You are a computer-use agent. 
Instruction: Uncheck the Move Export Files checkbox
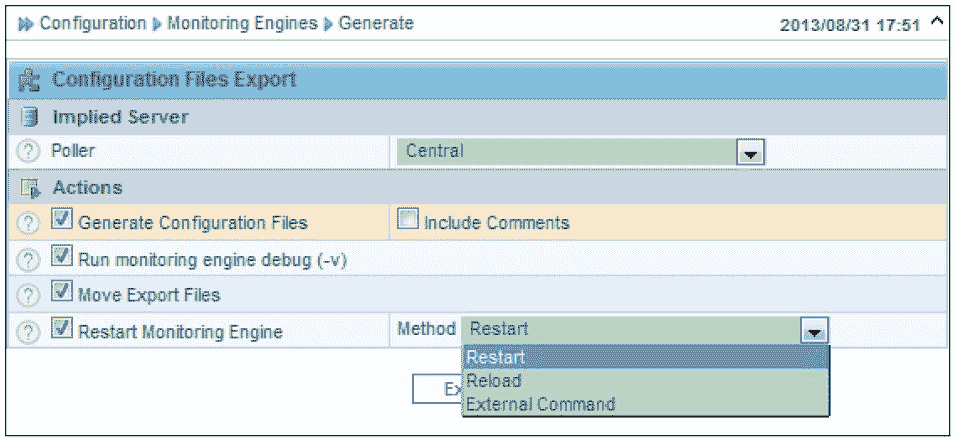pos(62,293)
